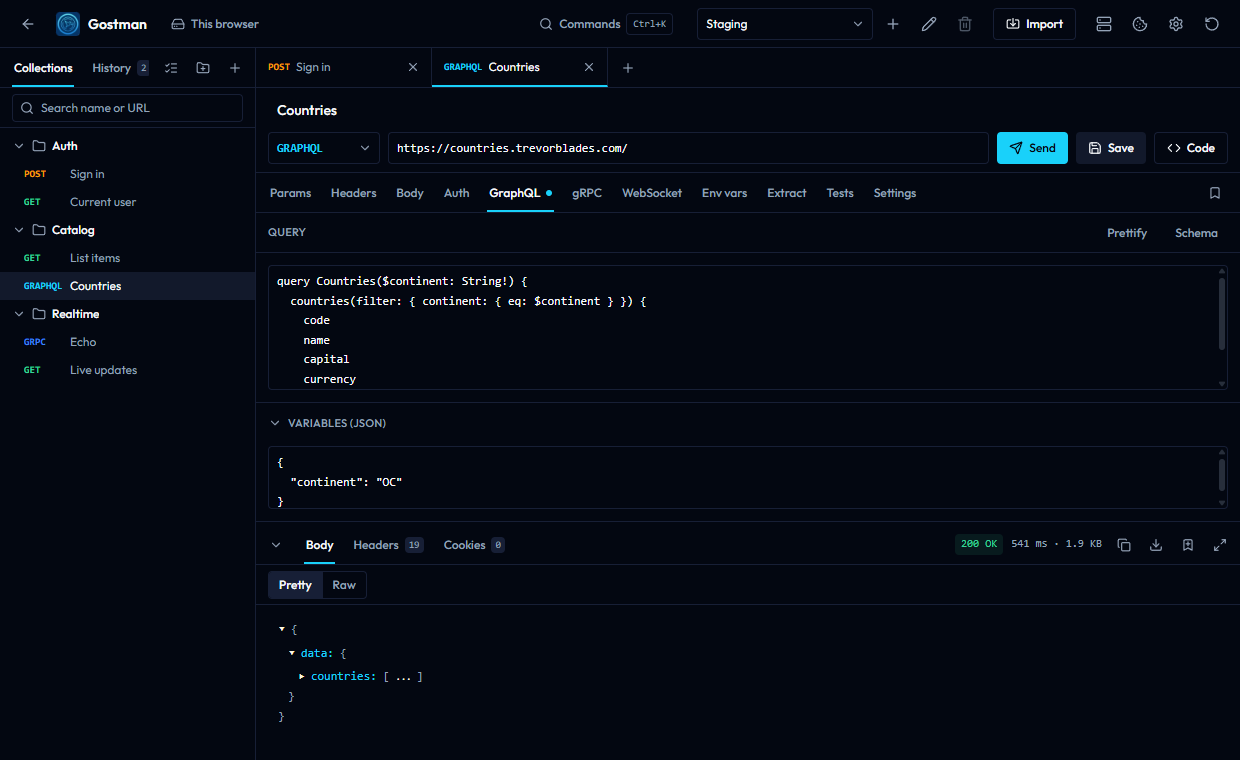Click the select-multiple checklist icon in sidebar
Image resolution: width=1240 pixels, height=760 pixels.
click(171, 68)
